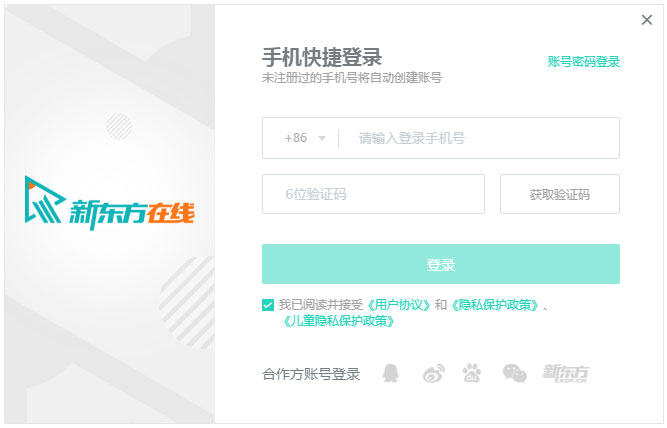667x428 pixels.
Task: Switch to 账号密码登录
Action: pyautogui.click(x=584, y=61)
